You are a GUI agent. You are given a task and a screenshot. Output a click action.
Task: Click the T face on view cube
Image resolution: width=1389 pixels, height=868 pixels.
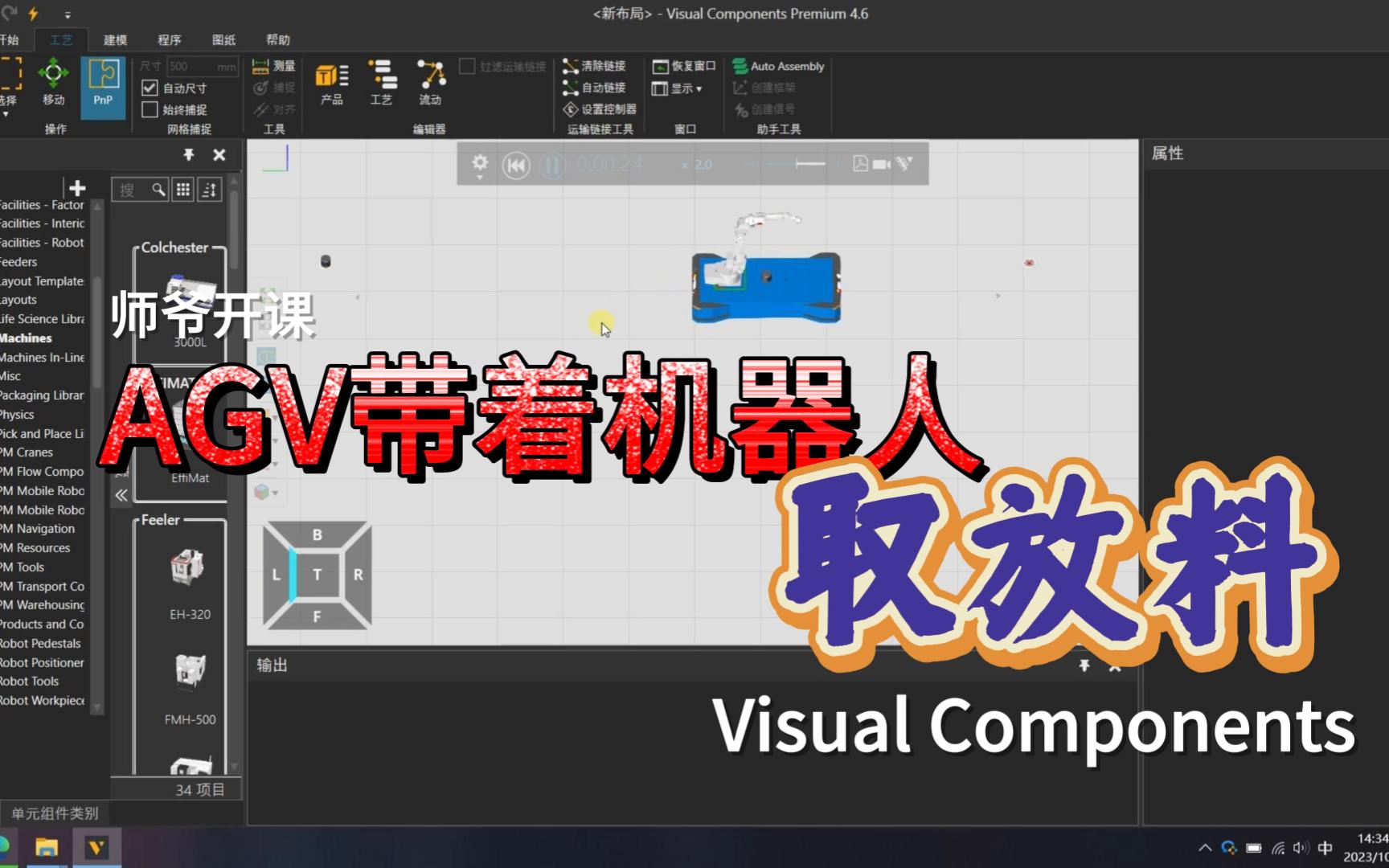[318, 575]
